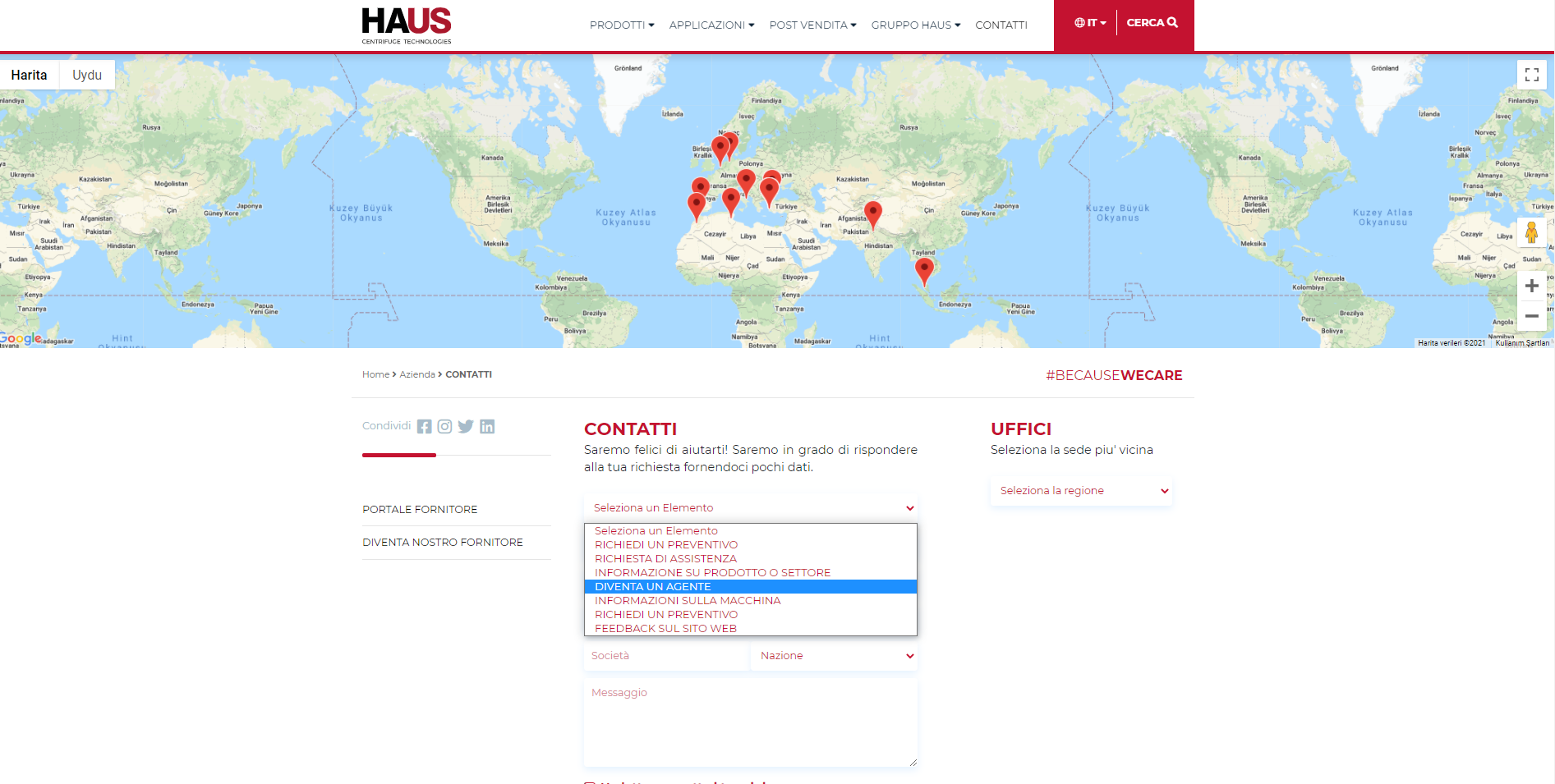
Task: Expand the Nazione dropdown
Action: pos(834,656)
